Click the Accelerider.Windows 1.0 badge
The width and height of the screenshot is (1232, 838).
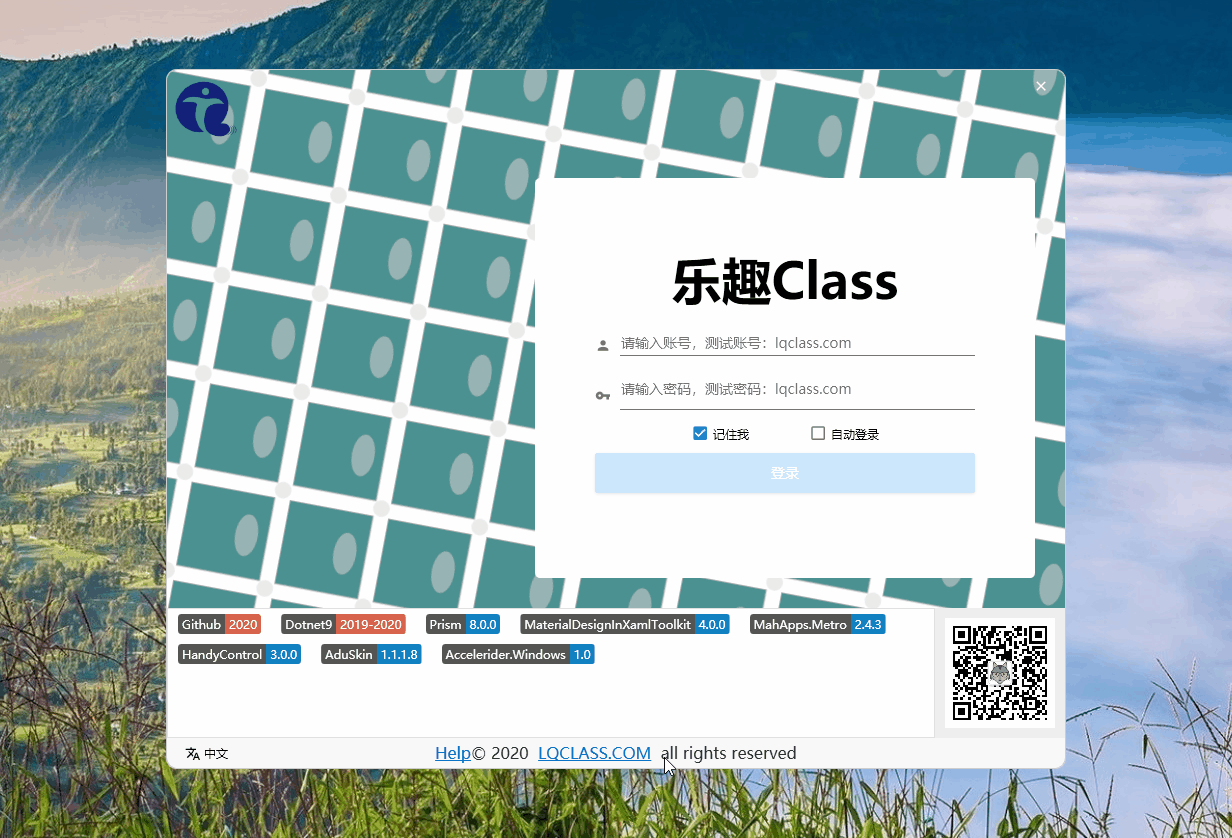coord(518,655)
